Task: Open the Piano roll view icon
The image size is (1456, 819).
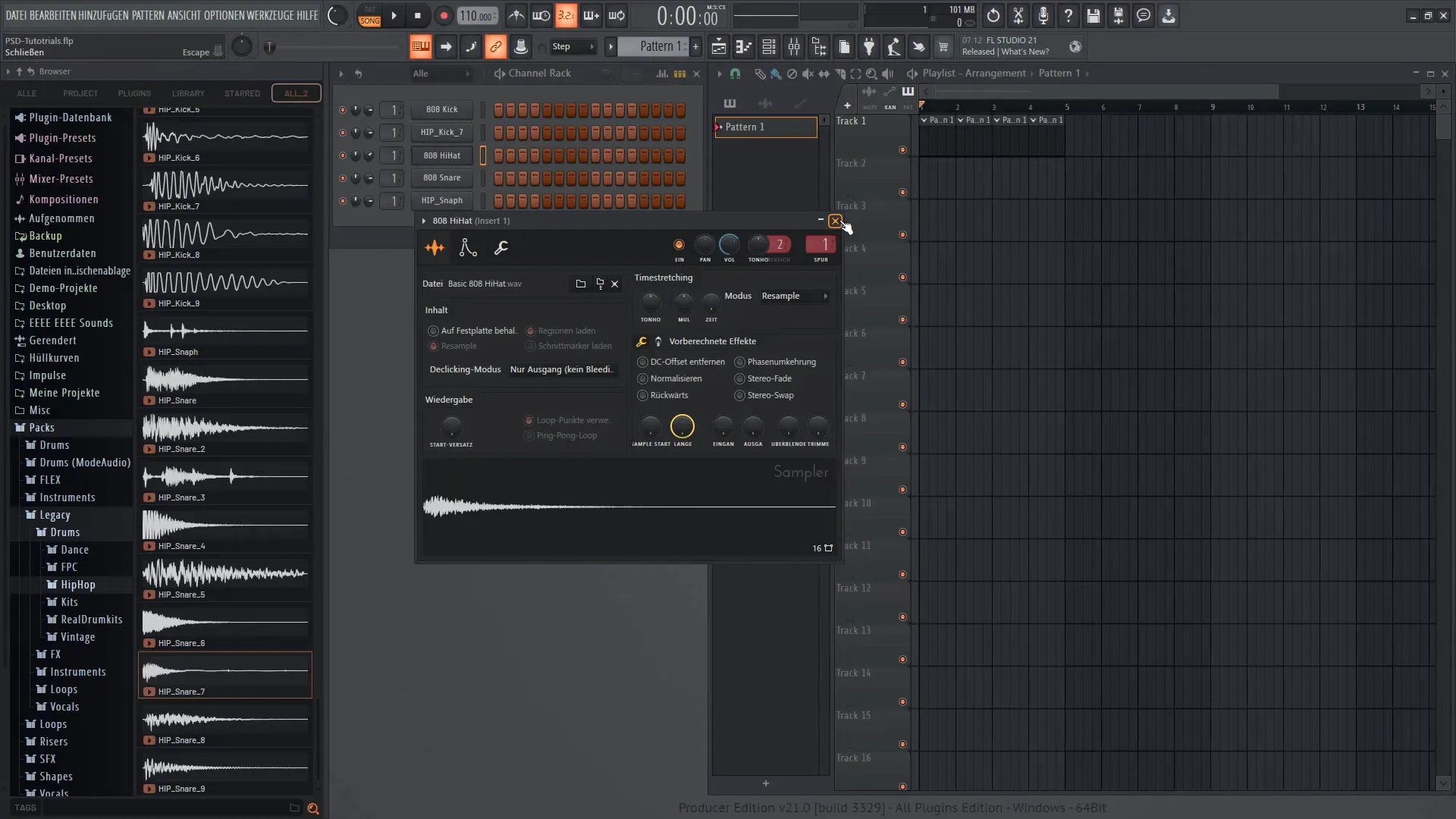Action: click(x=743, y=47)
